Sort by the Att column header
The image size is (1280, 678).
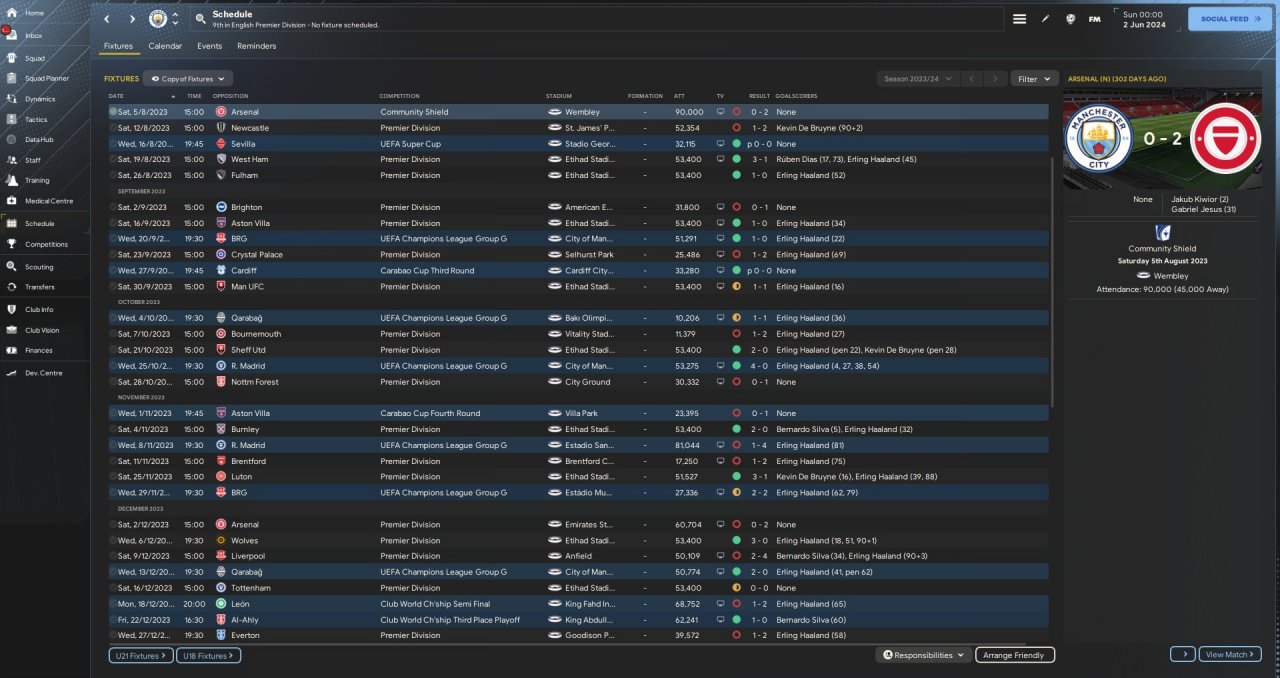pos(680,96)
